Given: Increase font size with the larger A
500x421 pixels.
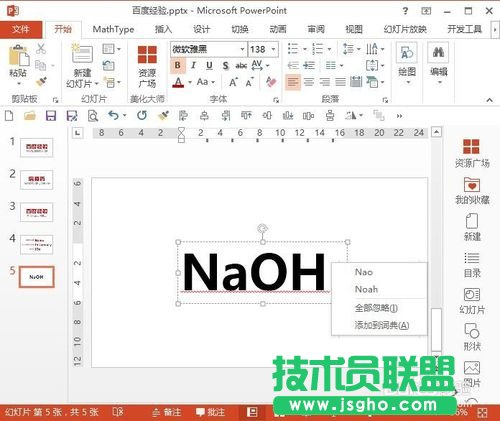Looking at the screenshot, I should coord(233,82).
